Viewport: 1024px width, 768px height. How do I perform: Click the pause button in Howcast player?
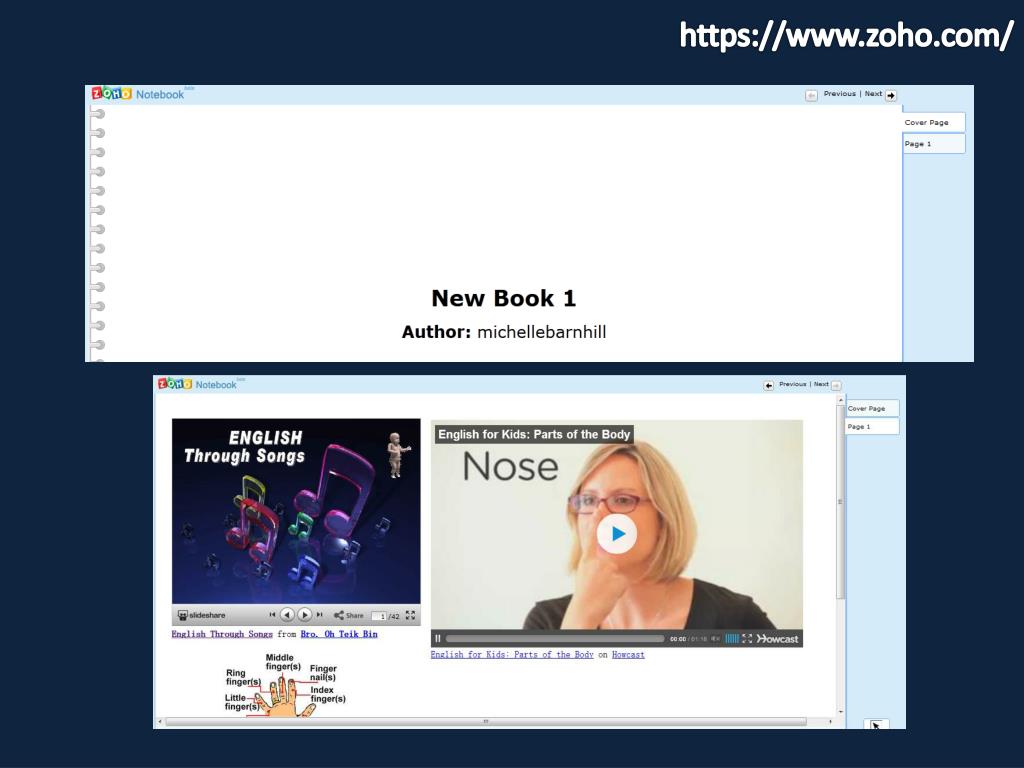(438, 639)
